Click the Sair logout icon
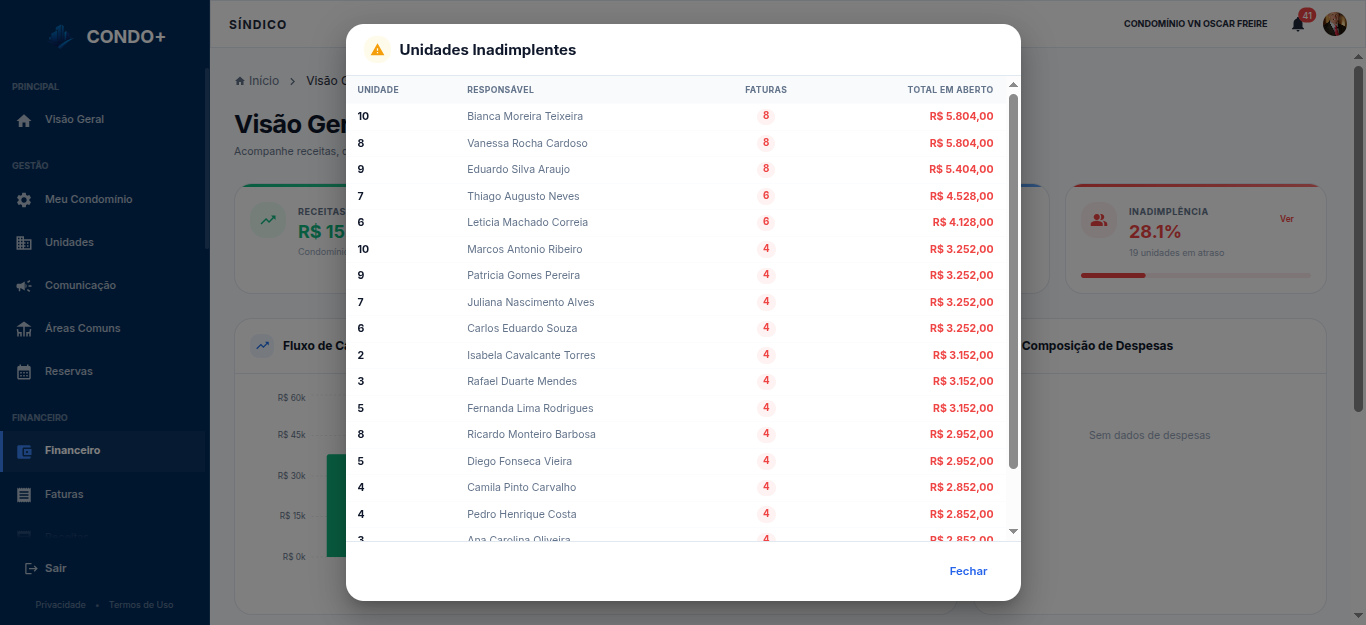 click(x=31, y=568)
